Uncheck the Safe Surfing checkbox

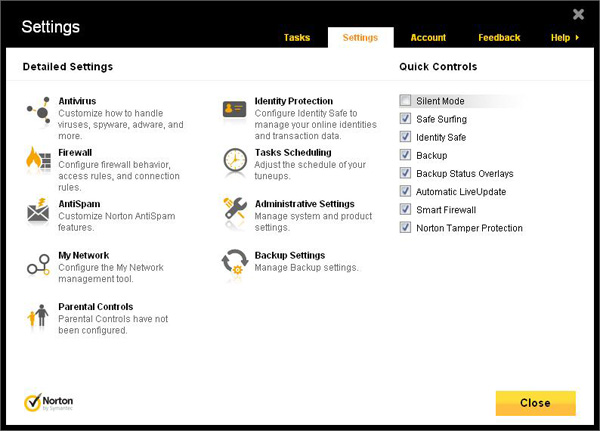coord(405,119)
